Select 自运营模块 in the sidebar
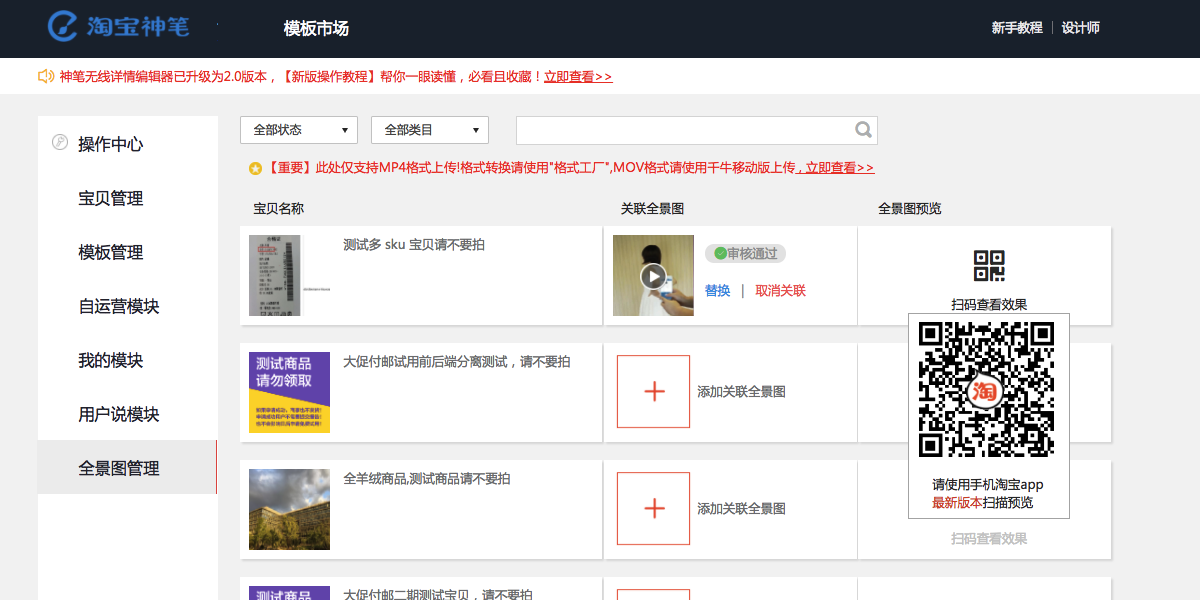Screen dimensions: 1200x600 tap(119, 306)
